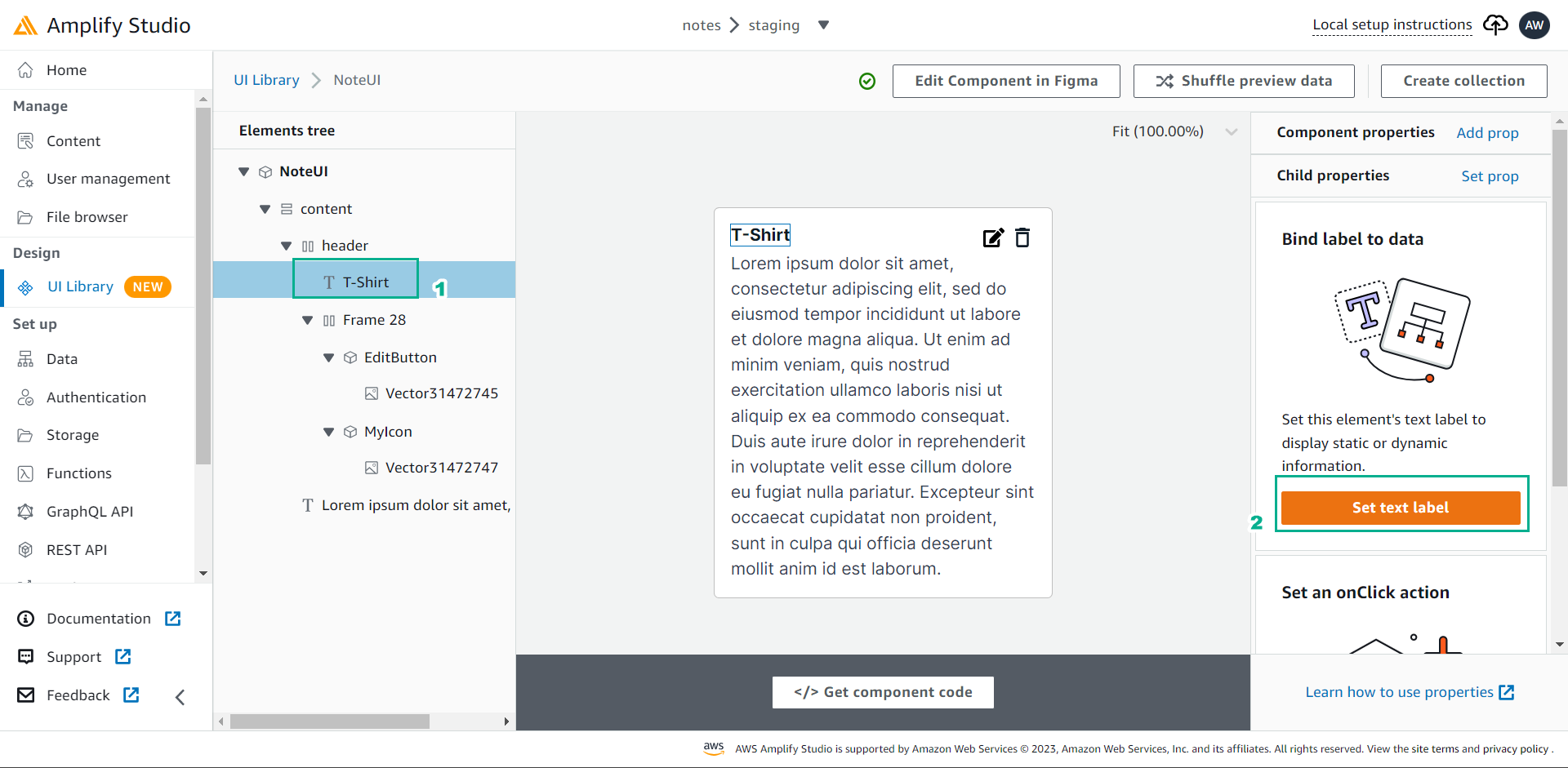1568x768 pixels.
Task: Click the Storage folder icon
Action: click(x=26, y=435)
